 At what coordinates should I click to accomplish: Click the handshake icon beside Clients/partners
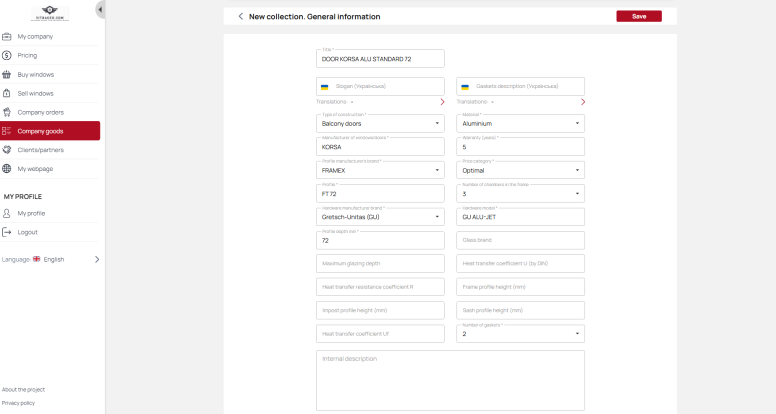[x=6, y=150]
